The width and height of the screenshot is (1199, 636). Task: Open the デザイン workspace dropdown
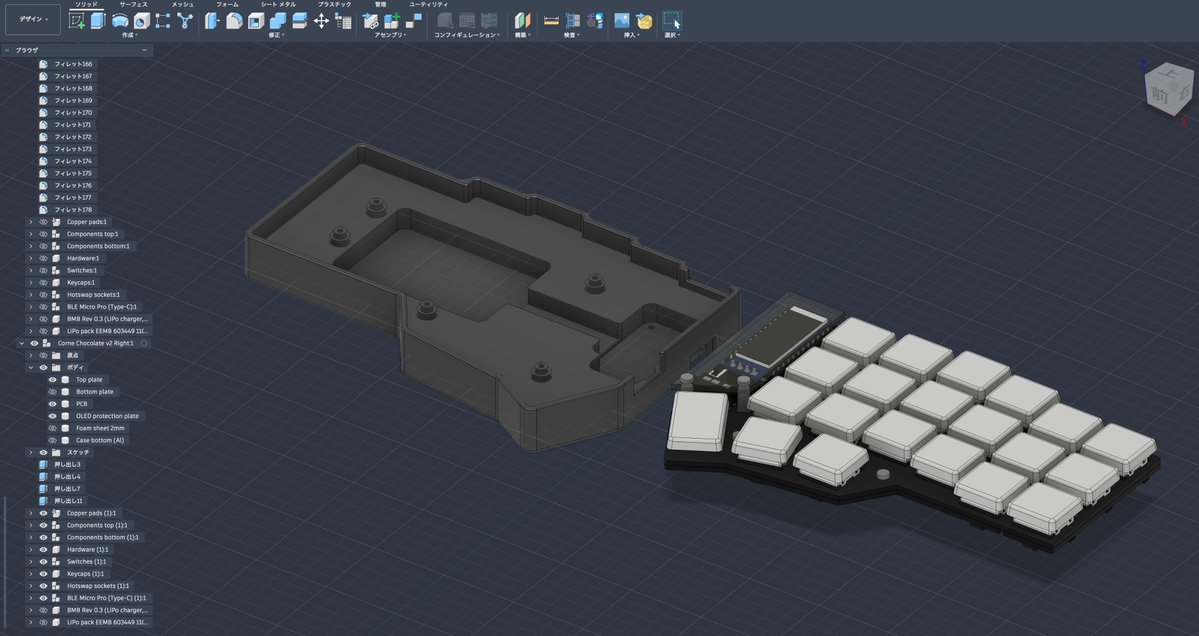coord(33,19)
